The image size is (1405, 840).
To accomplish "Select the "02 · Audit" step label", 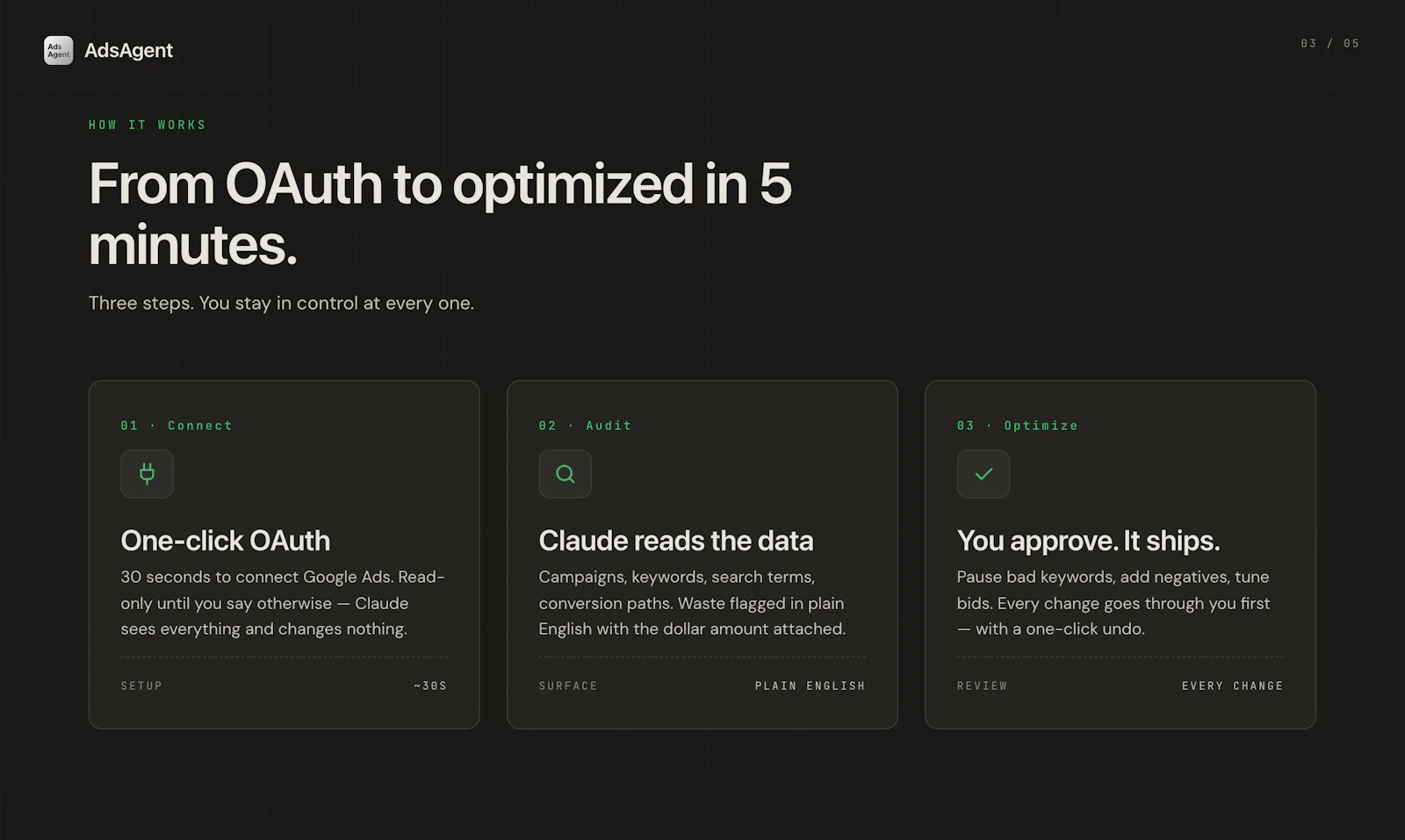I will [x=586, y=426].
